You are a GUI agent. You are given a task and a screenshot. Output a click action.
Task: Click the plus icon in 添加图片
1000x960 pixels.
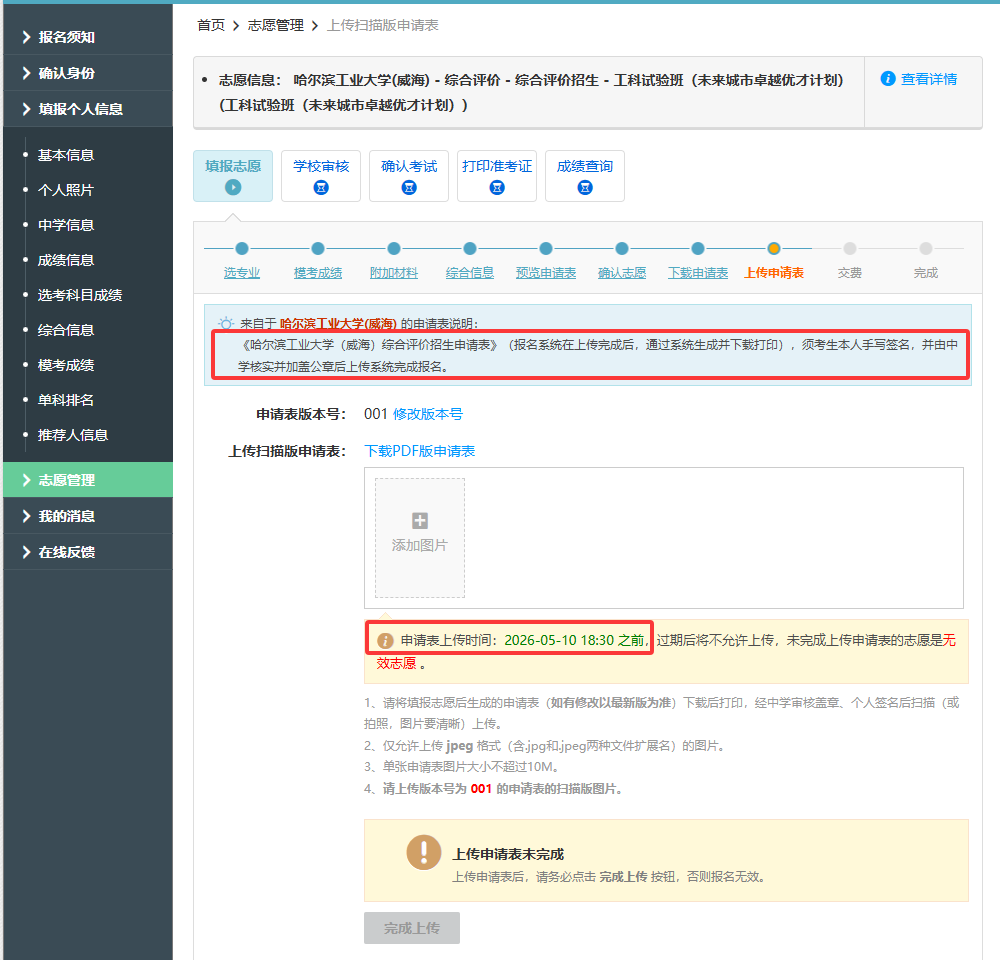point(420,521)
